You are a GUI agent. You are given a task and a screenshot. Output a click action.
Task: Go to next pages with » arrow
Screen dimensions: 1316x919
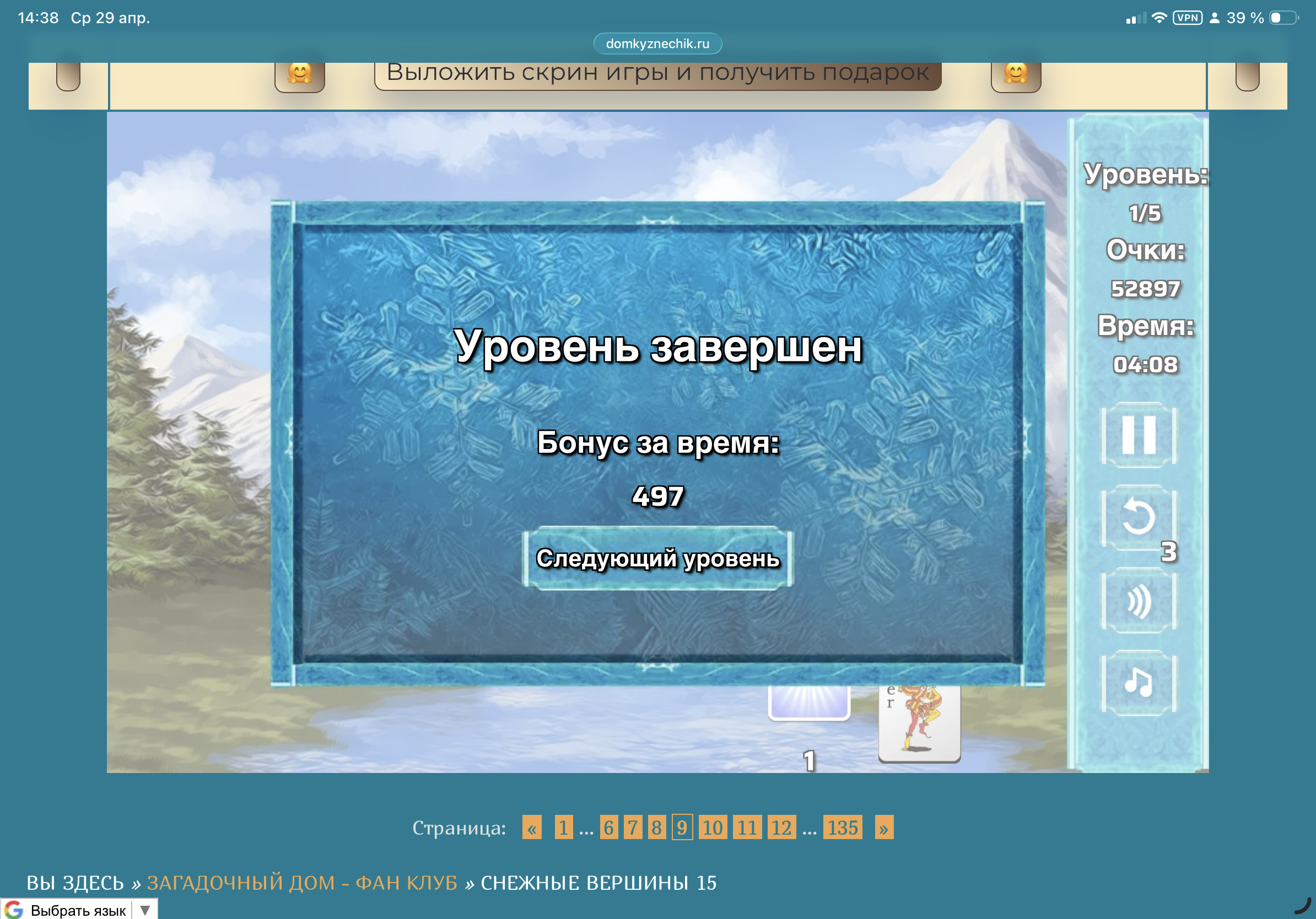click(x=883, y=828)
